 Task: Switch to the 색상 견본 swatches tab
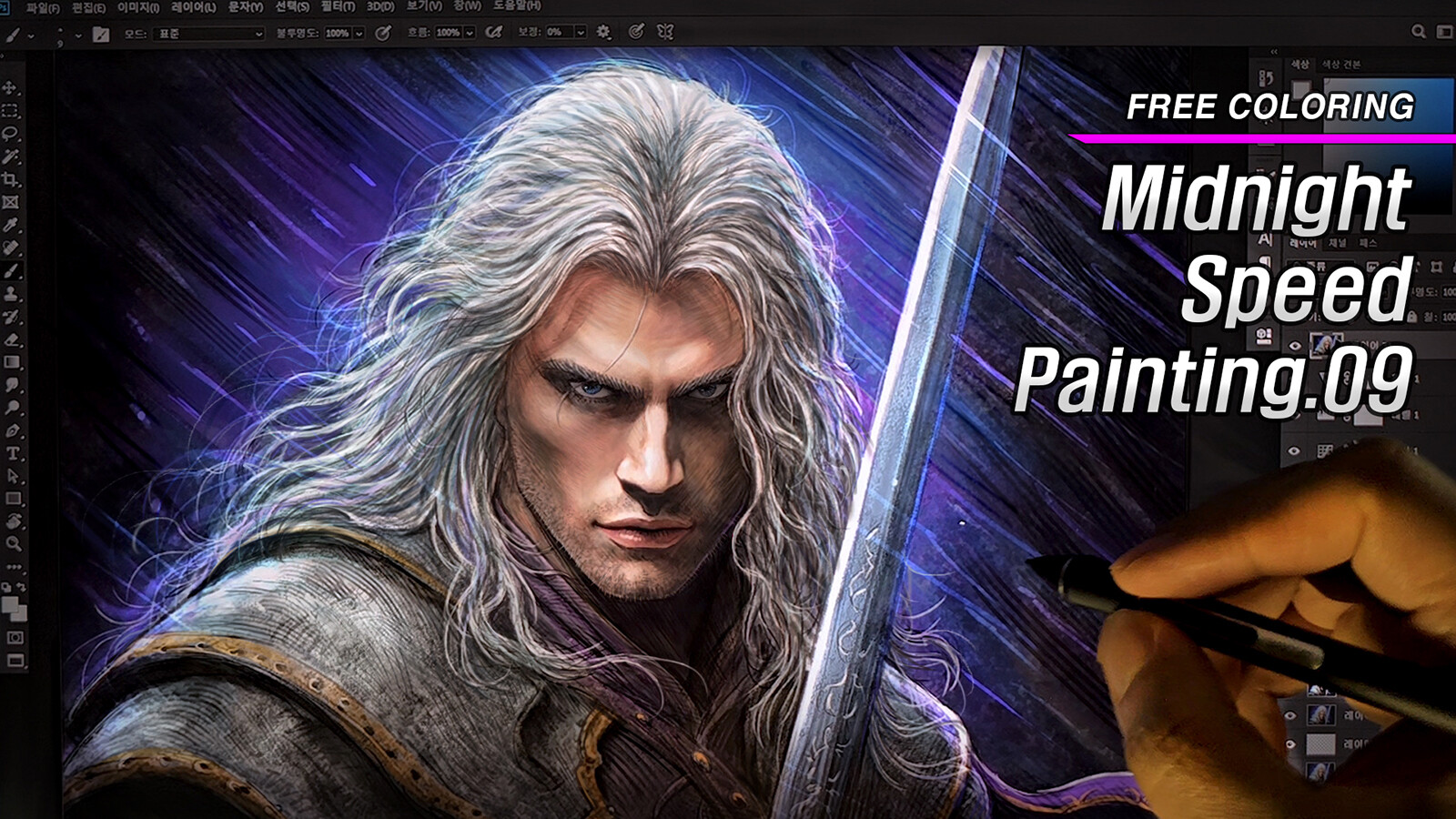click(1341, 65)
